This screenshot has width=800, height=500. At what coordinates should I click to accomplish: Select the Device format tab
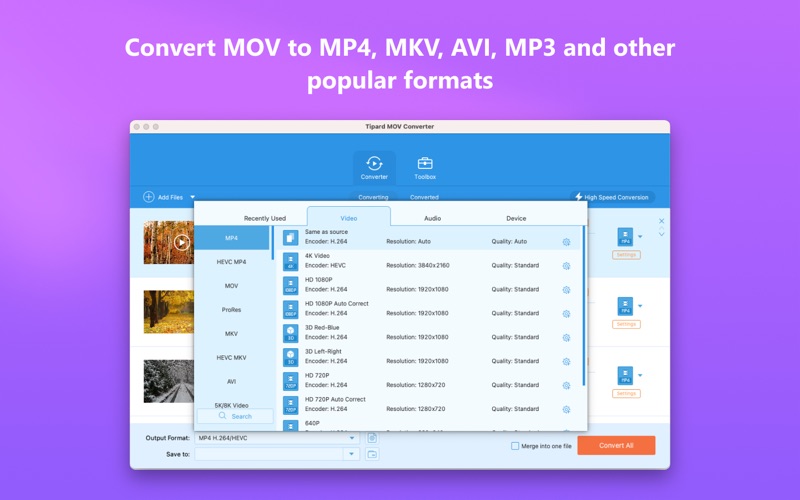coord(516,218)
